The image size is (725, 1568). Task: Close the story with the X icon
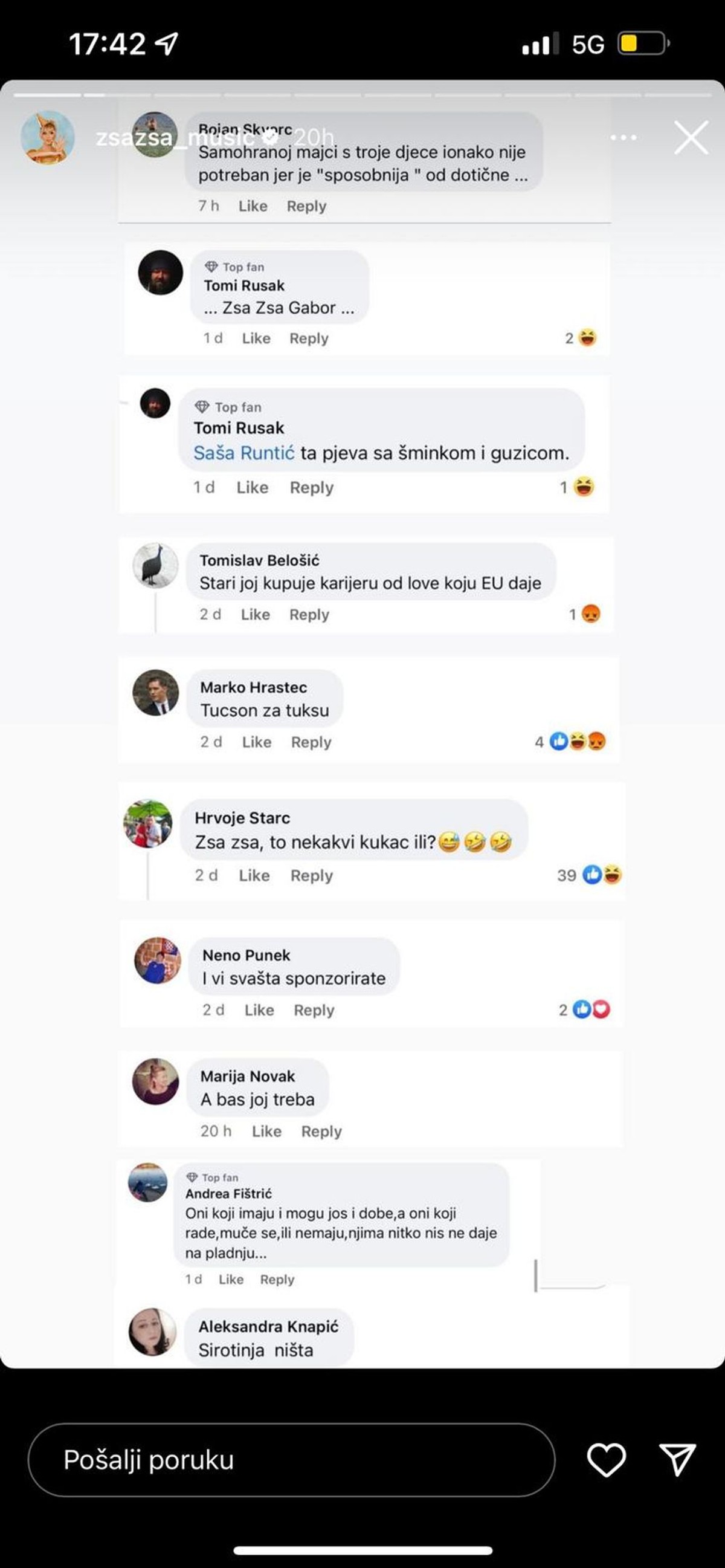point(691,138)
